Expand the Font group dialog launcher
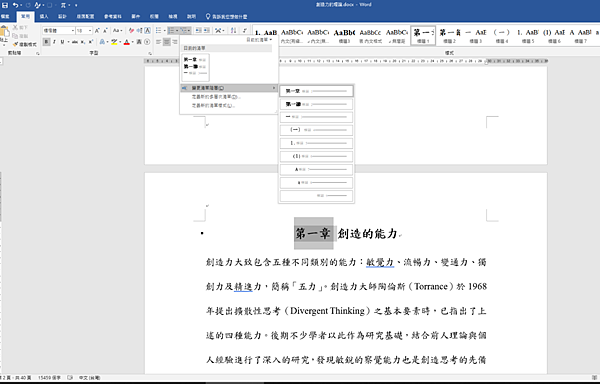Image resolution: width=600 pixels, height=384 pixels. pos(150,53)
